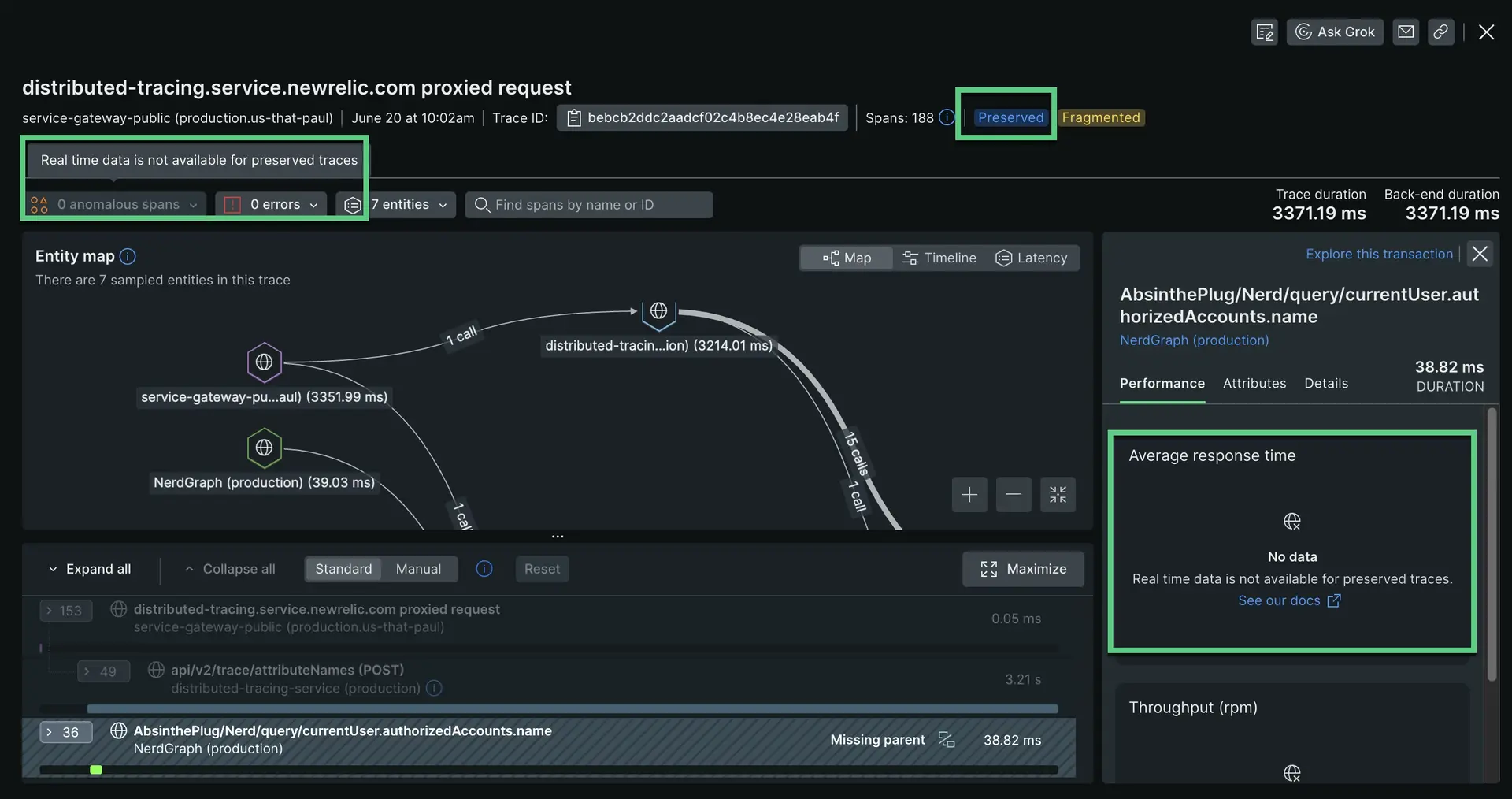1512x799 pixels.
Task: Select the Details tab
Action: [1326, 383]
